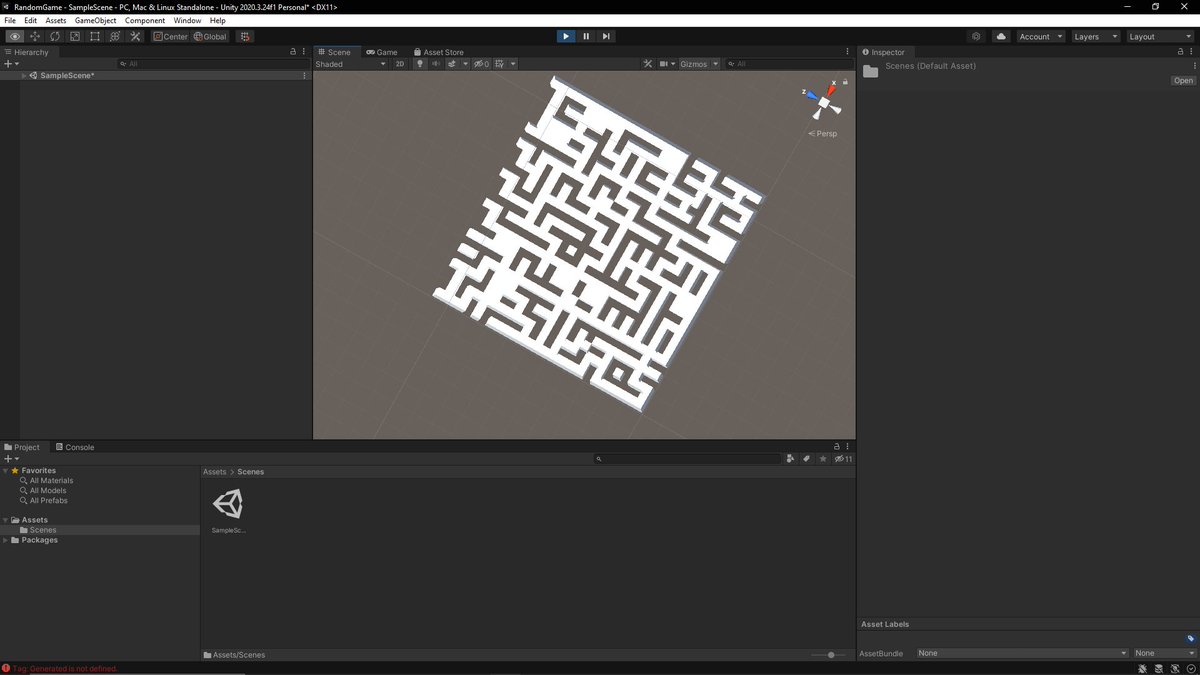
Task: Expand the Packages folder
Action: [x=6, y=540]
